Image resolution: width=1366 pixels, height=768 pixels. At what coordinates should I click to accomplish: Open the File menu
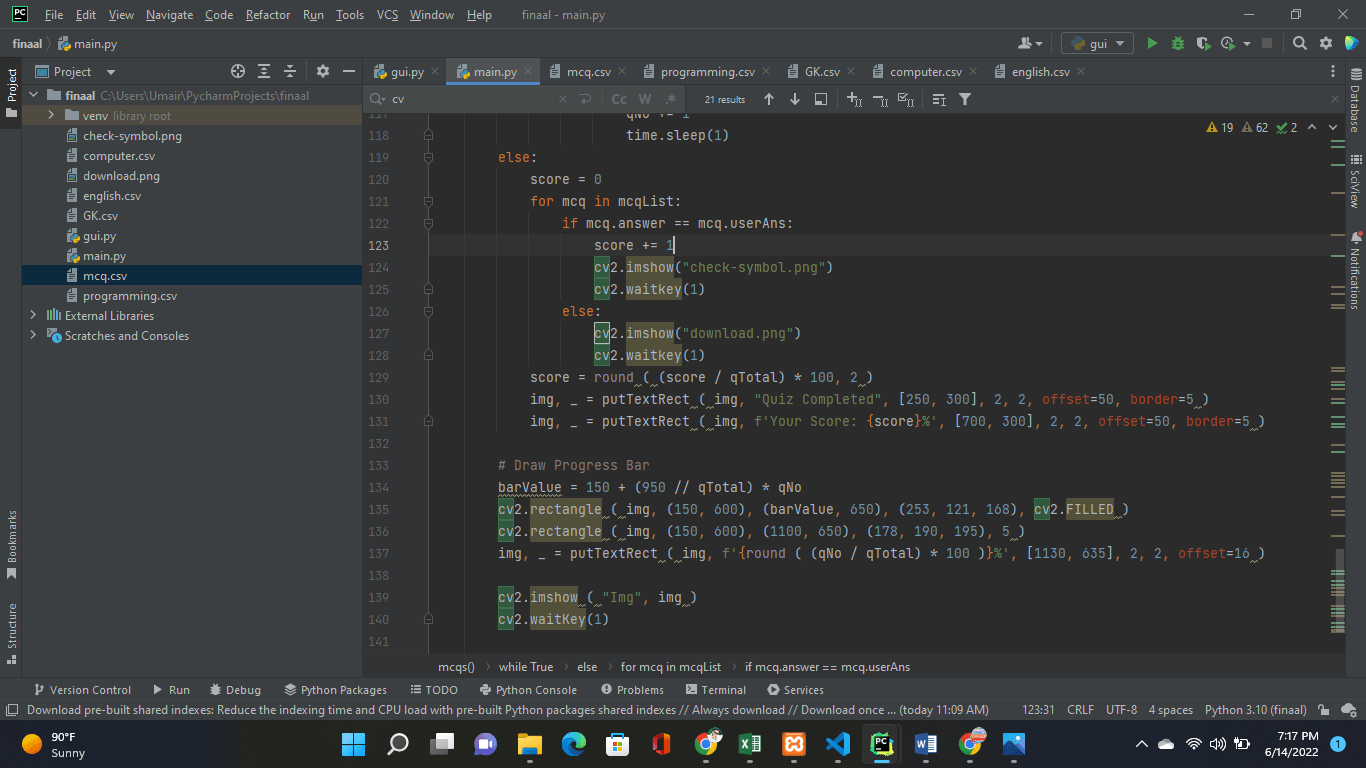click(54, 15)
